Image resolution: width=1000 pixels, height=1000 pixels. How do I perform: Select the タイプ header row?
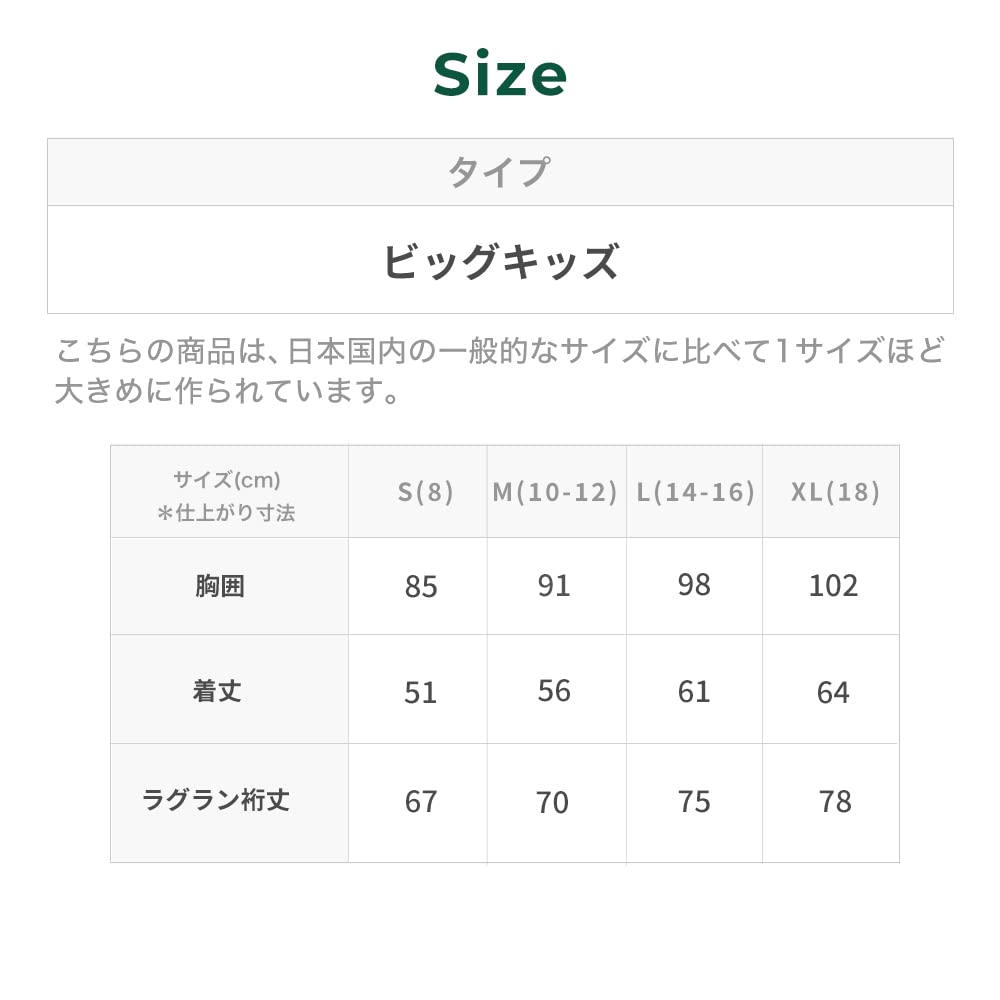pyautogui.click(x=498, y=172)
